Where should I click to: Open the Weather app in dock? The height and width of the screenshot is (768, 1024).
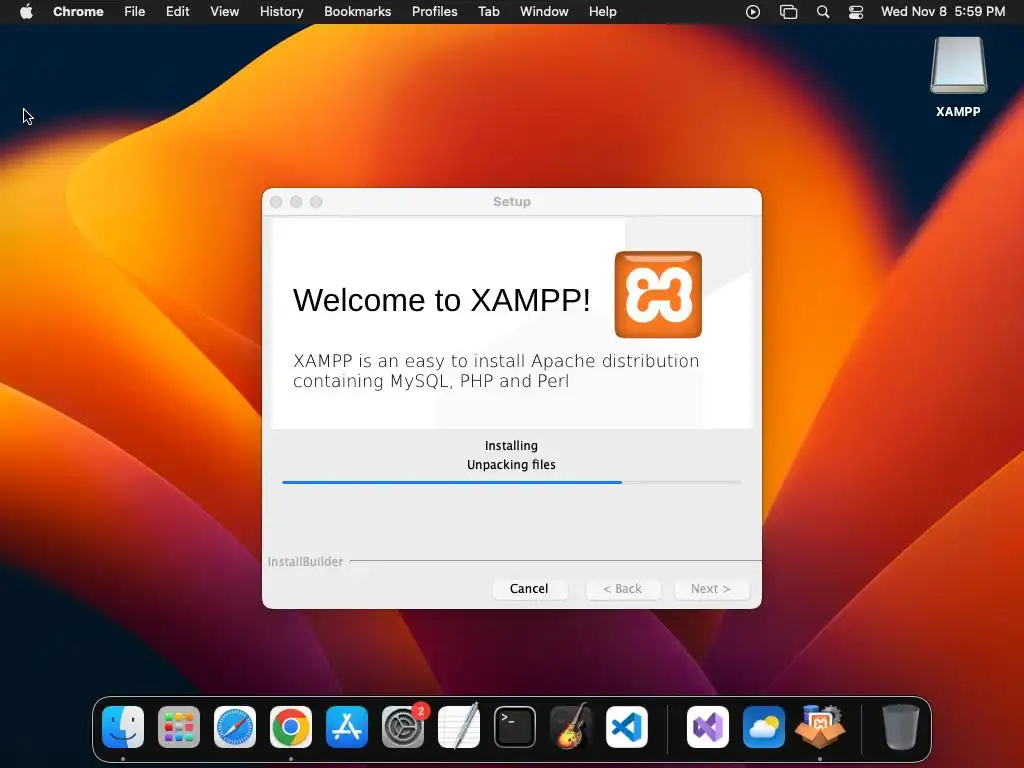tap(763, 727)
